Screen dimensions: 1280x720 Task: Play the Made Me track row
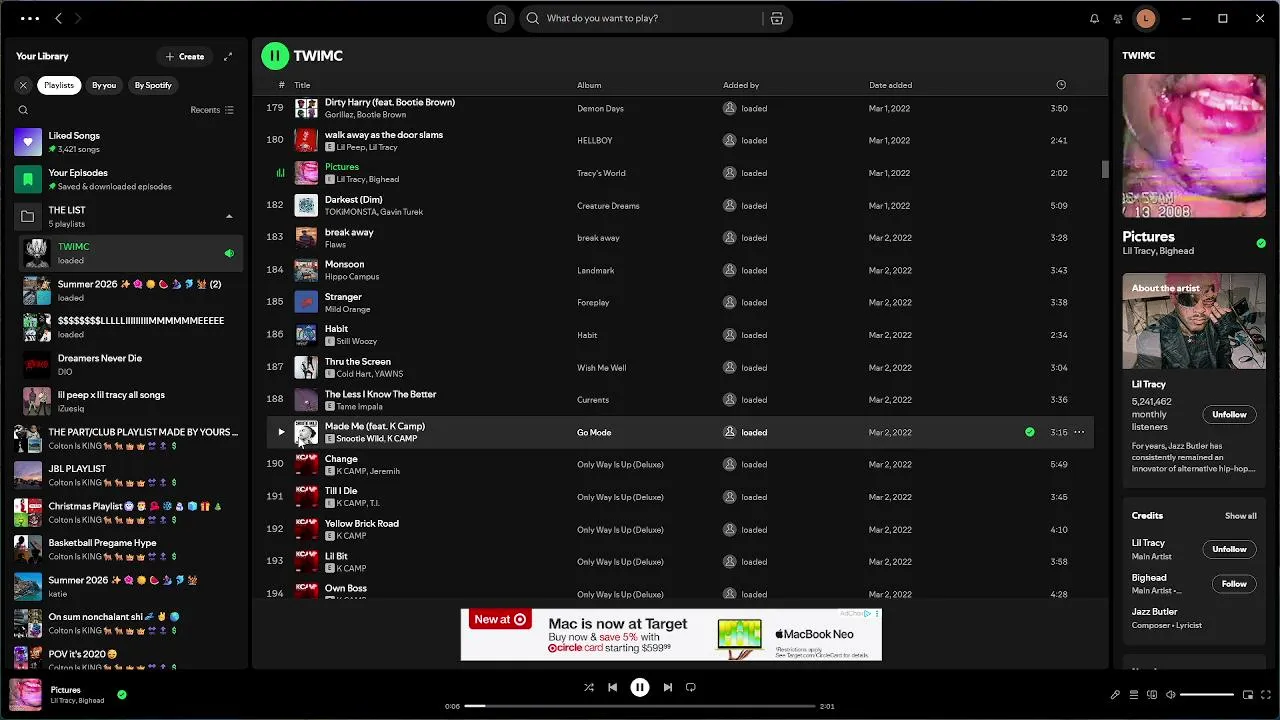pos(281,432)
